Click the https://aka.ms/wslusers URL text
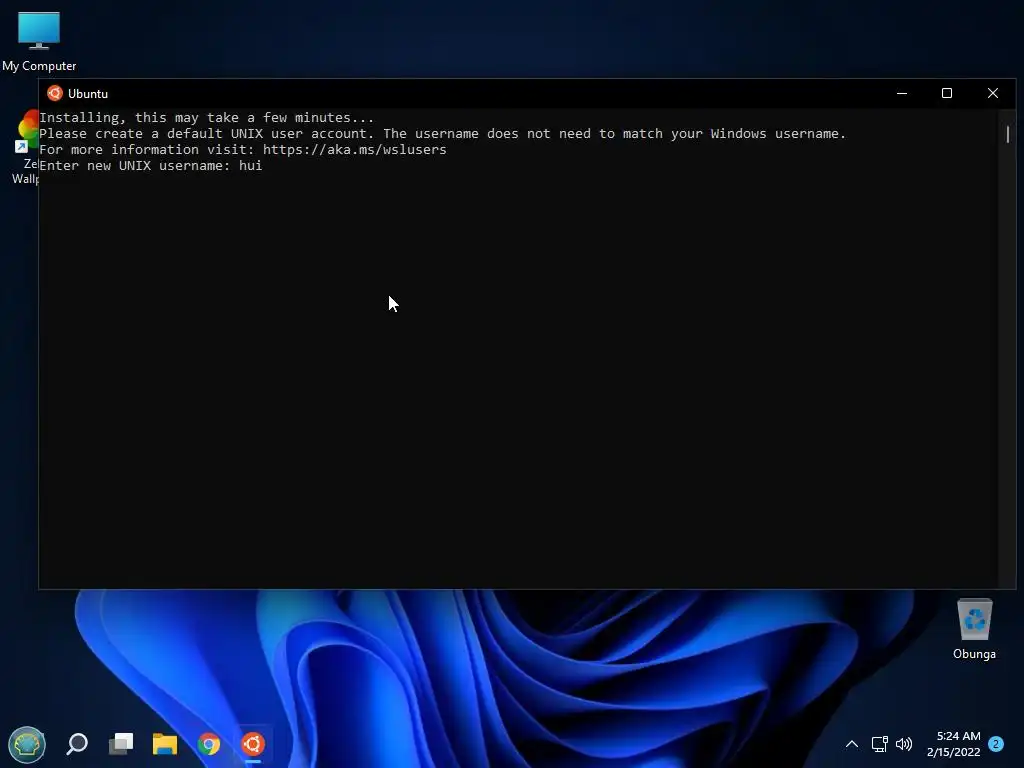Screen dimensions: 1024x768 coord(355,150)
